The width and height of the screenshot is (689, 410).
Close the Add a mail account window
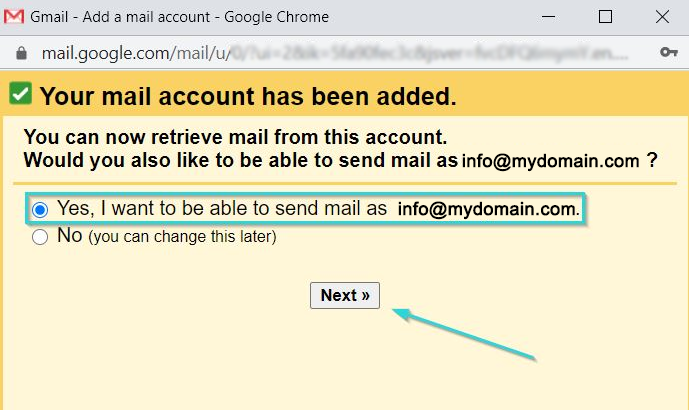pyautogui.click(x=660, y=17)
